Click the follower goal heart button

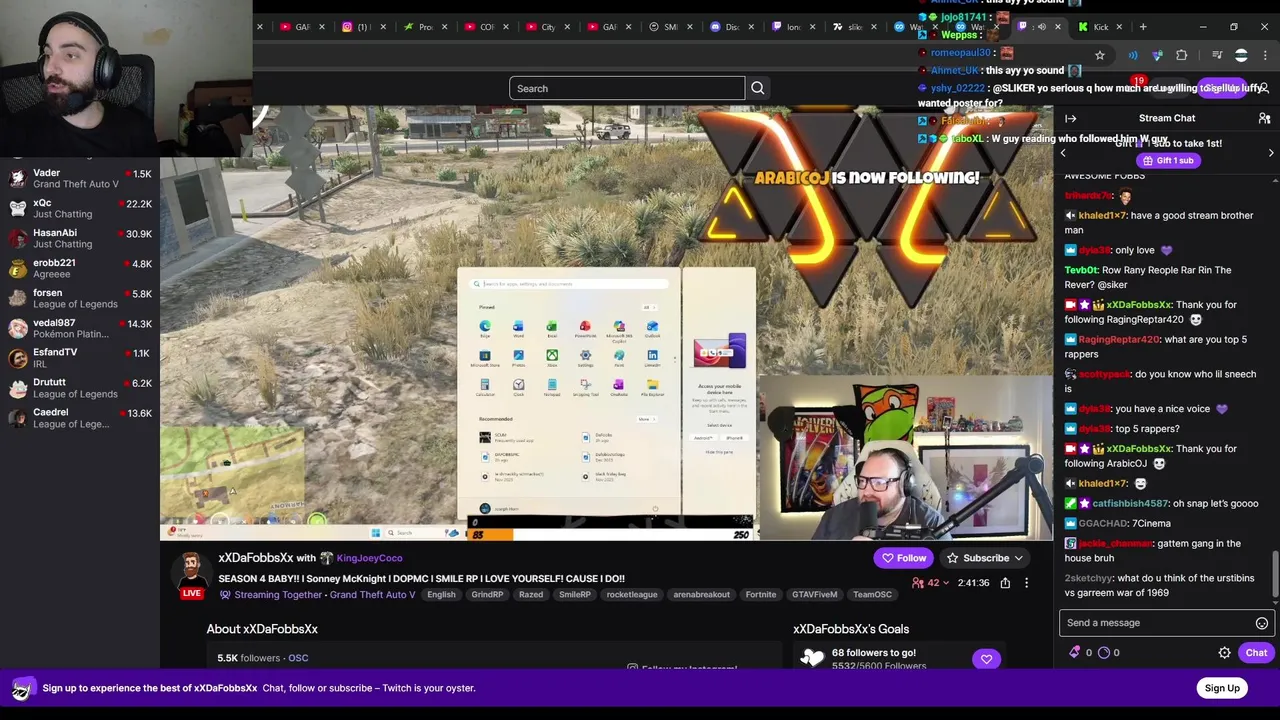click(986, 659)
